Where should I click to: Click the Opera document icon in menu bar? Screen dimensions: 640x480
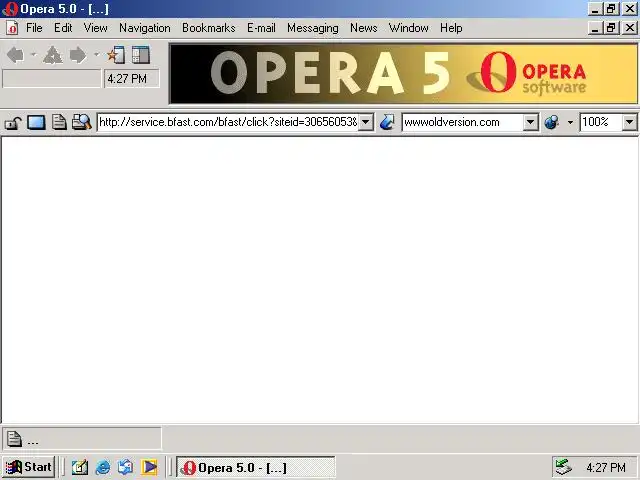coord(12,28)
